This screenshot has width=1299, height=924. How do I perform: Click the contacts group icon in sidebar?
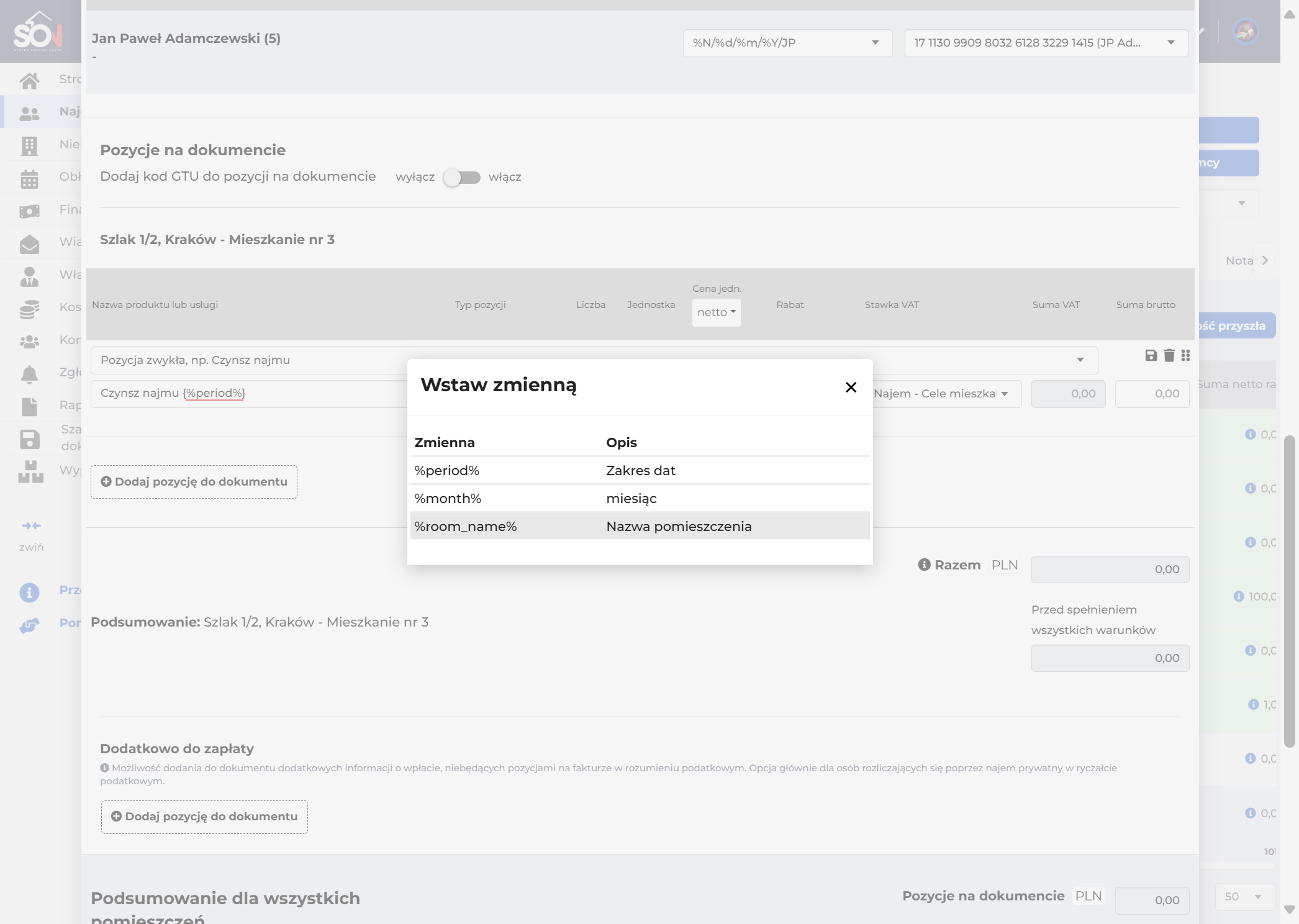(x=29, y=342)
